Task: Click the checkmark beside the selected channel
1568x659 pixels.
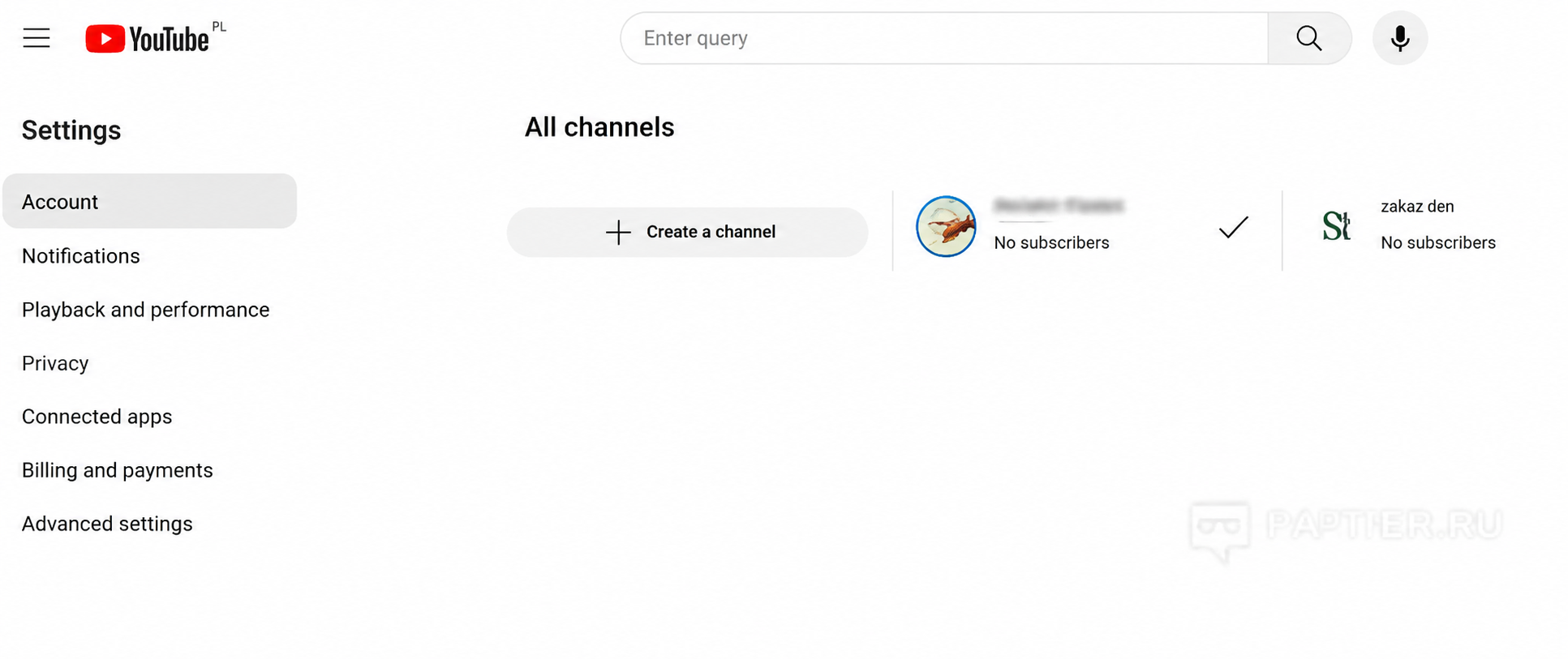Action: tap(1233, 228)
